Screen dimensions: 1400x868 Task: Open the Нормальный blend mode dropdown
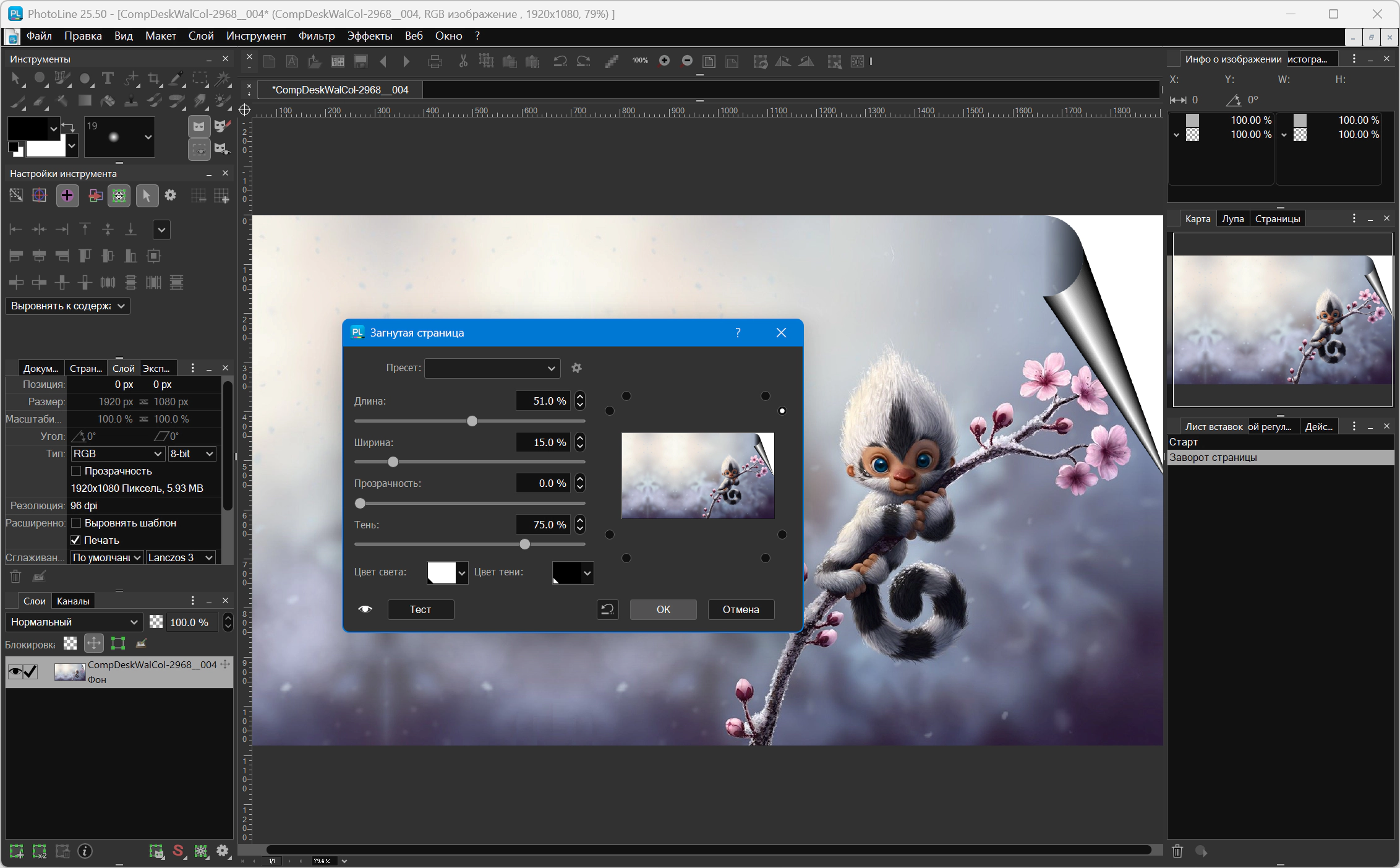coord(74,622)
